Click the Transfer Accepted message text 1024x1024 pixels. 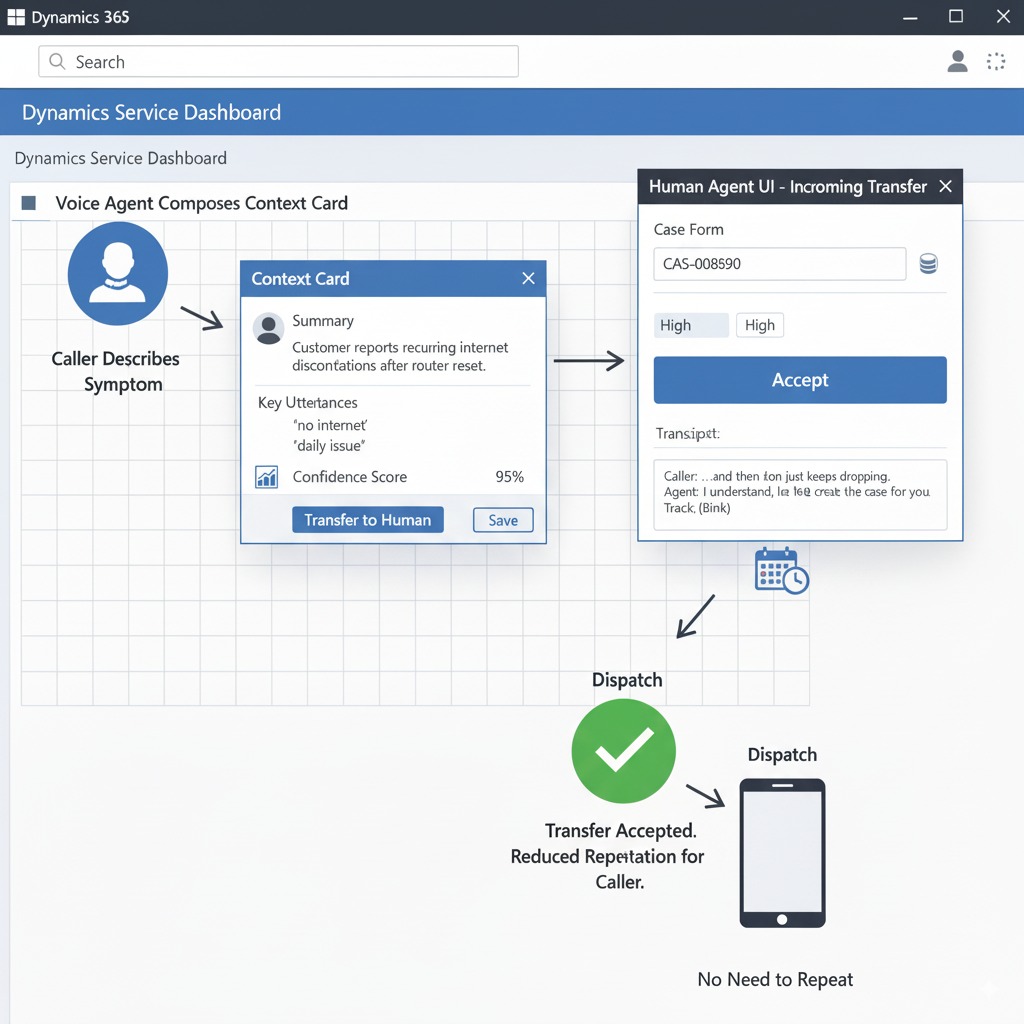coord(607,856)
